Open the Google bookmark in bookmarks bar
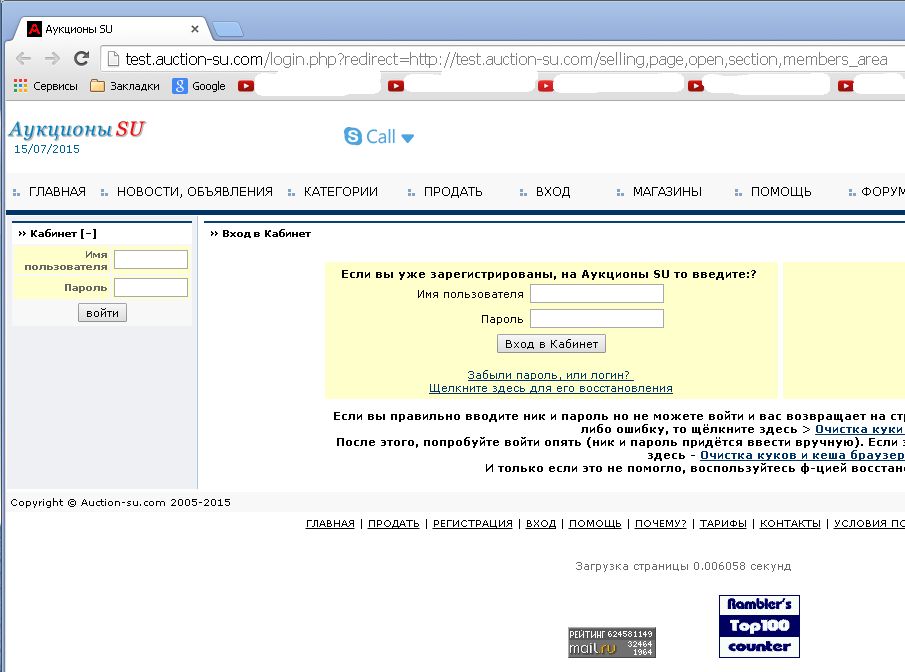Screen dimensions: 905x672 coord(199,86)
